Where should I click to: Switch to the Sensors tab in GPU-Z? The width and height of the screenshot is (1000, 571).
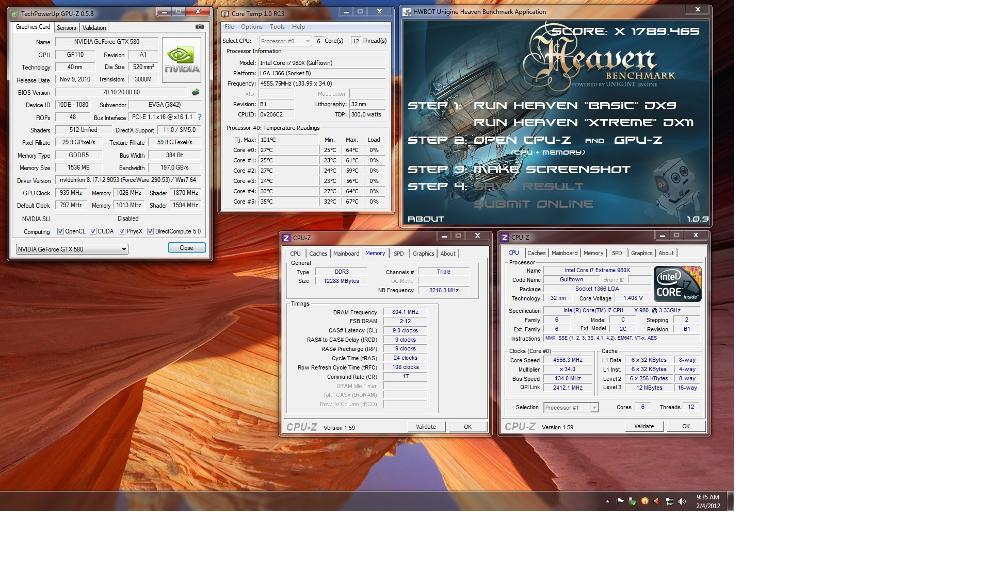(x=66, y=27)
